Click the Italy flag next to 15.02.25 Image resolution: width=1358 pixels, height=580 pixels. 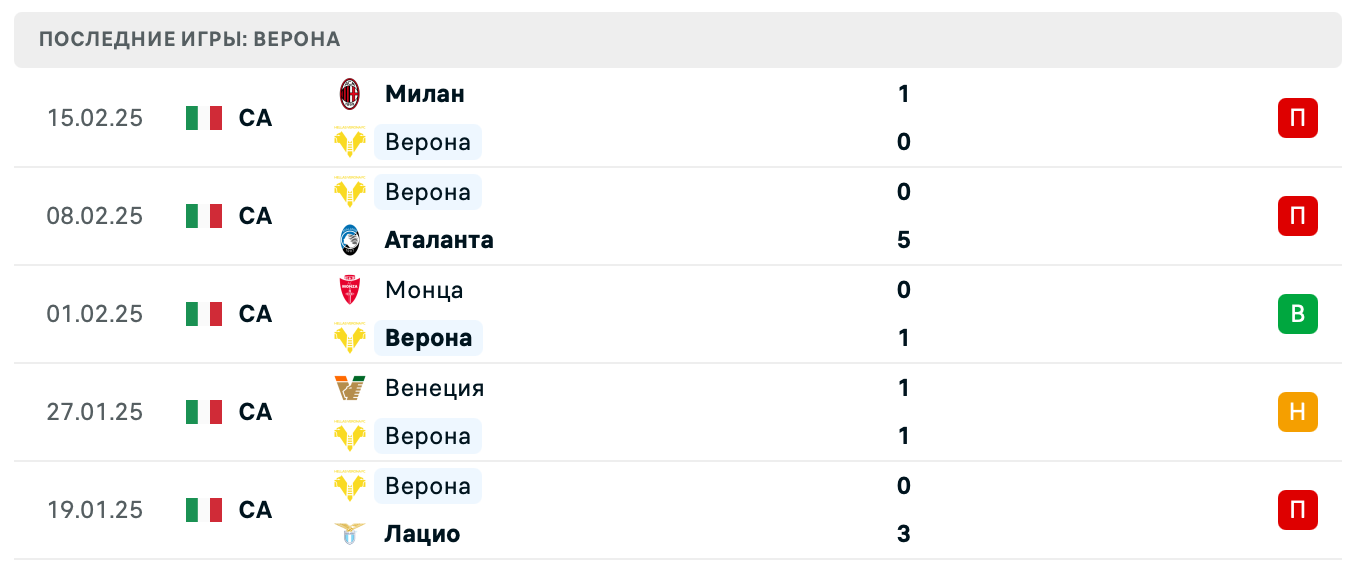(203, 118)
